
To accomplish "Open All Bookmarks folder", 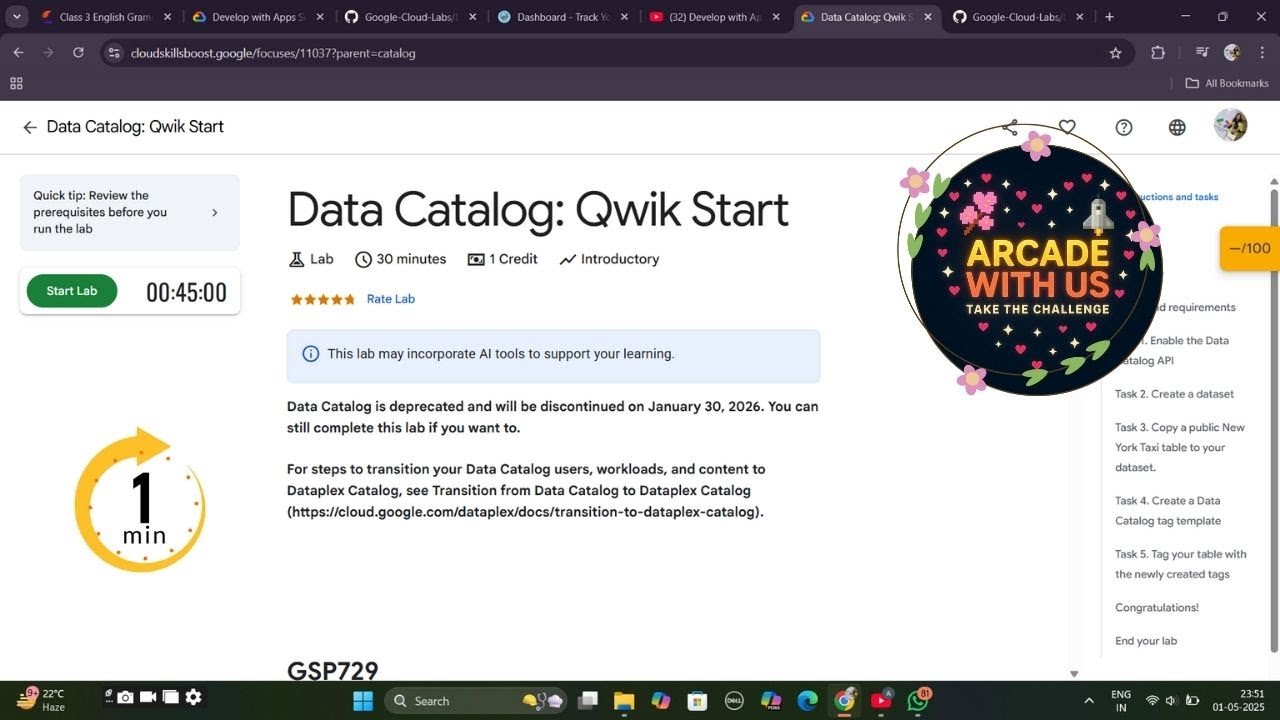I will point(1227,84).
